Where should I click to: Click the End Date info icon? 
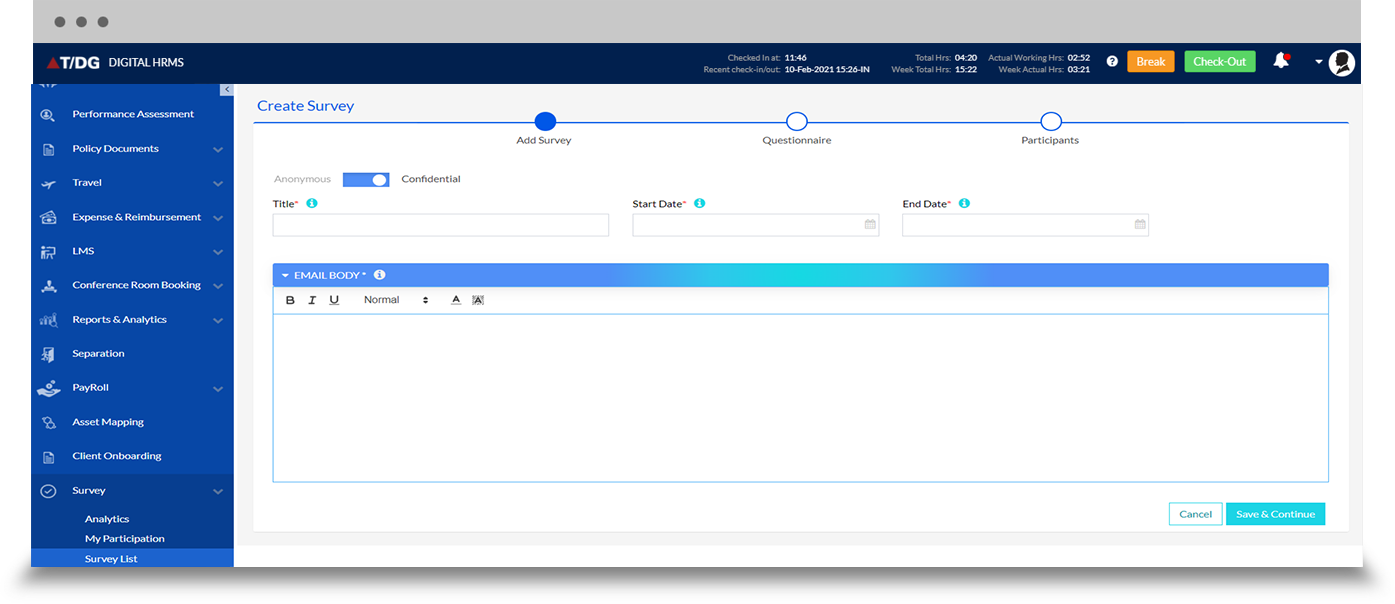coord(964,203)
